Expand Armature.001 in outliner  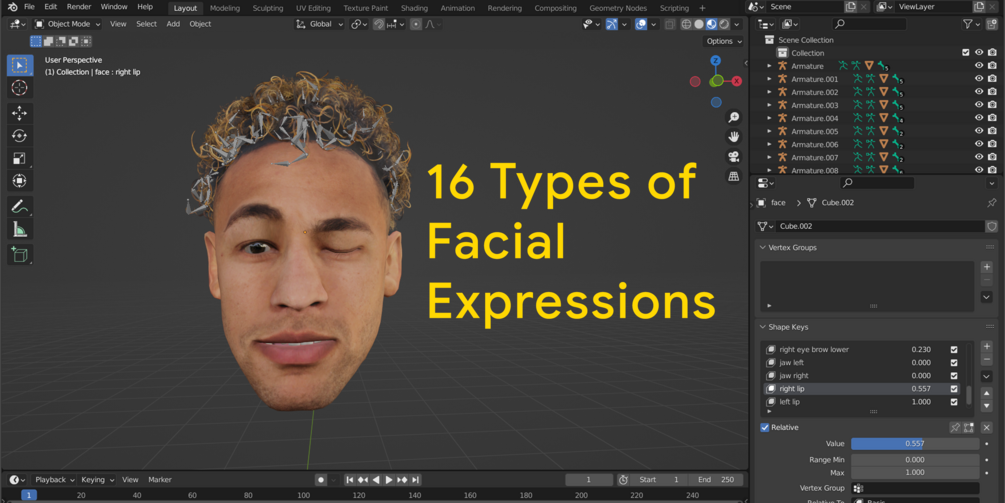point(770,79)
